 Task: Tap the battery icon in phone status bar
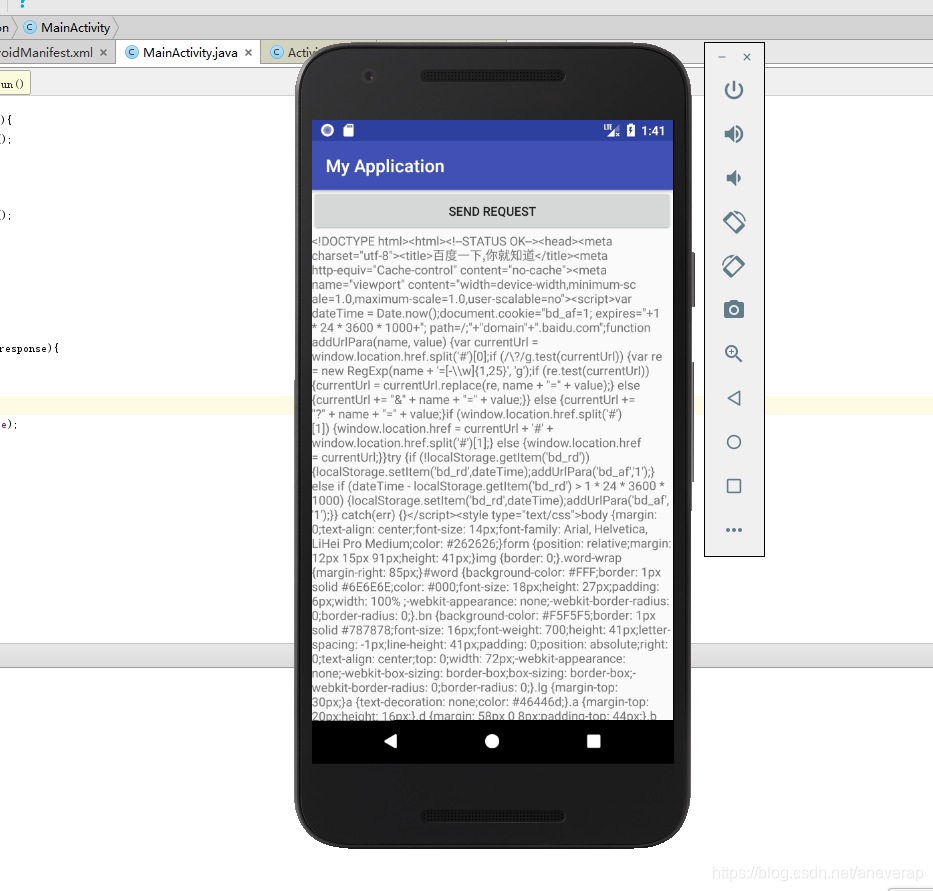tap(631, 130)
